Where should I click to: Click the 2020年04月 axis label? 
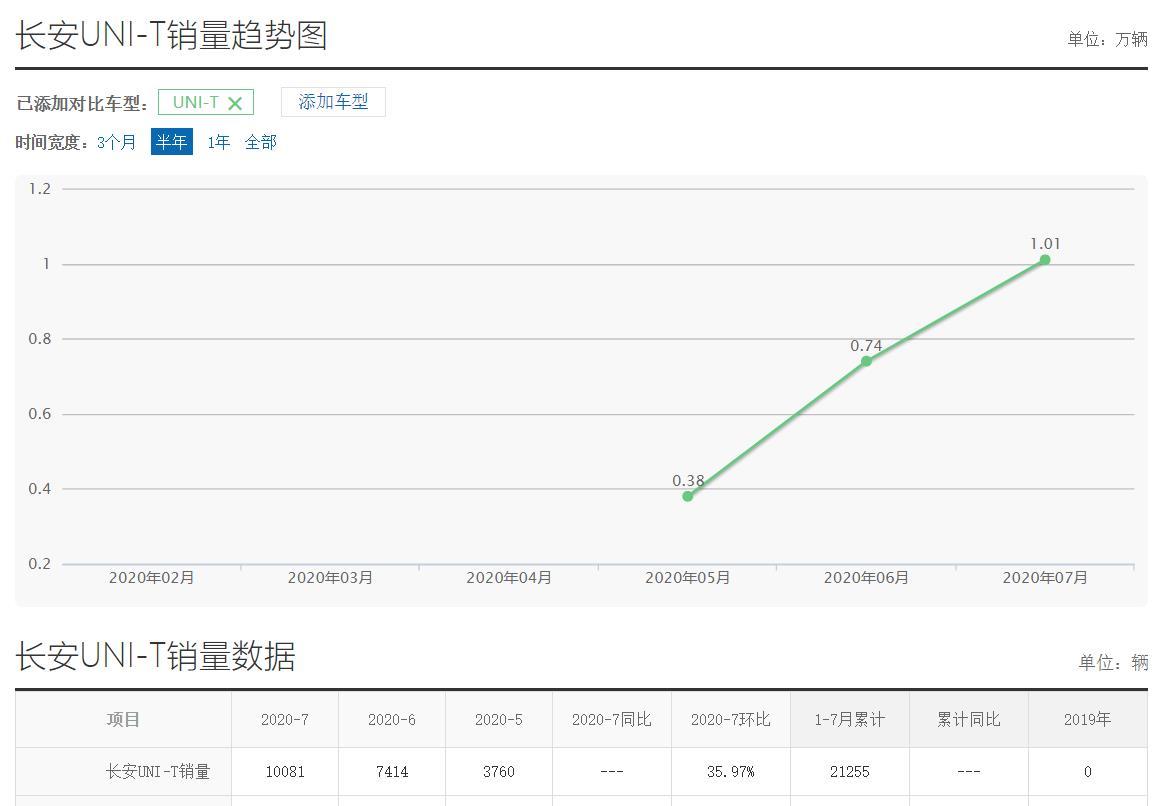509,578
